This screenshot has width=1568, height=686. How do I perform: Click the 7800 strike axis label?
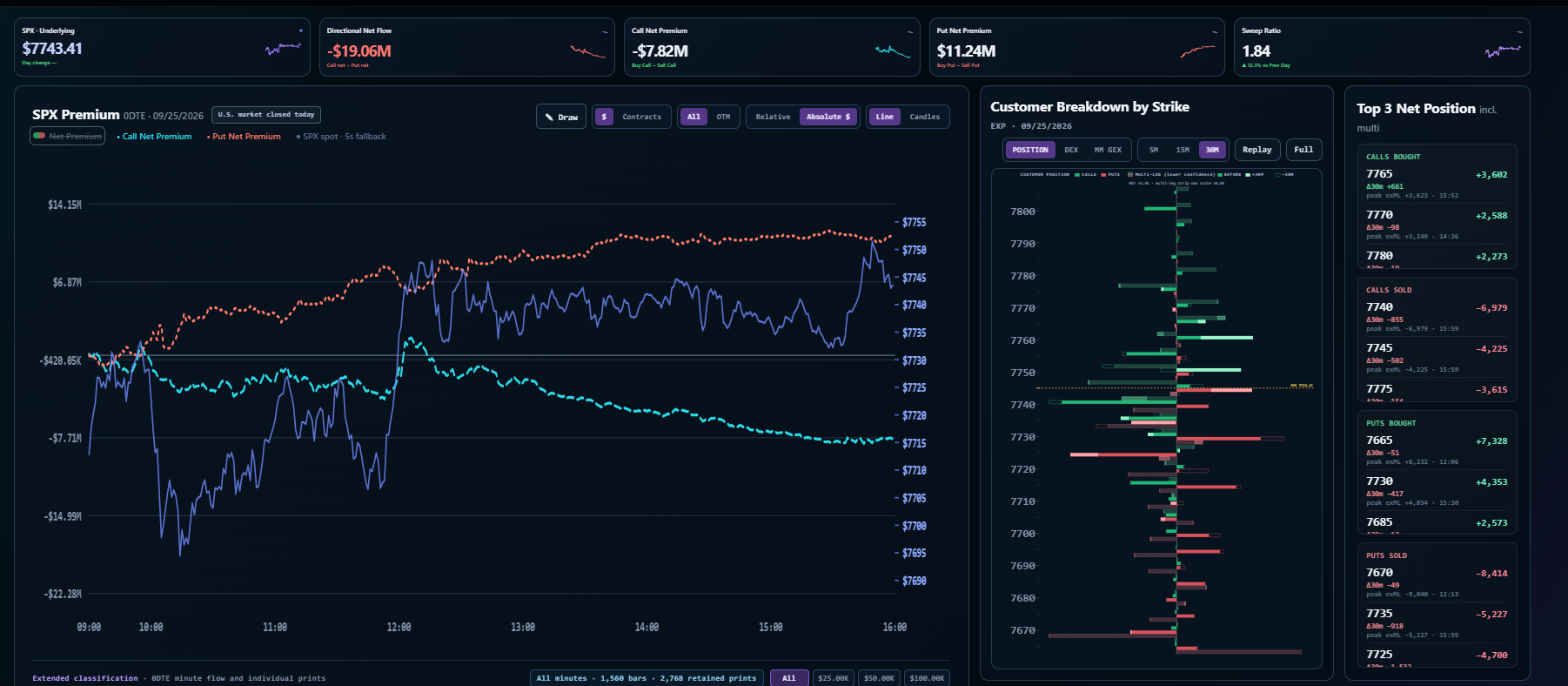[x=1022, y=212]
